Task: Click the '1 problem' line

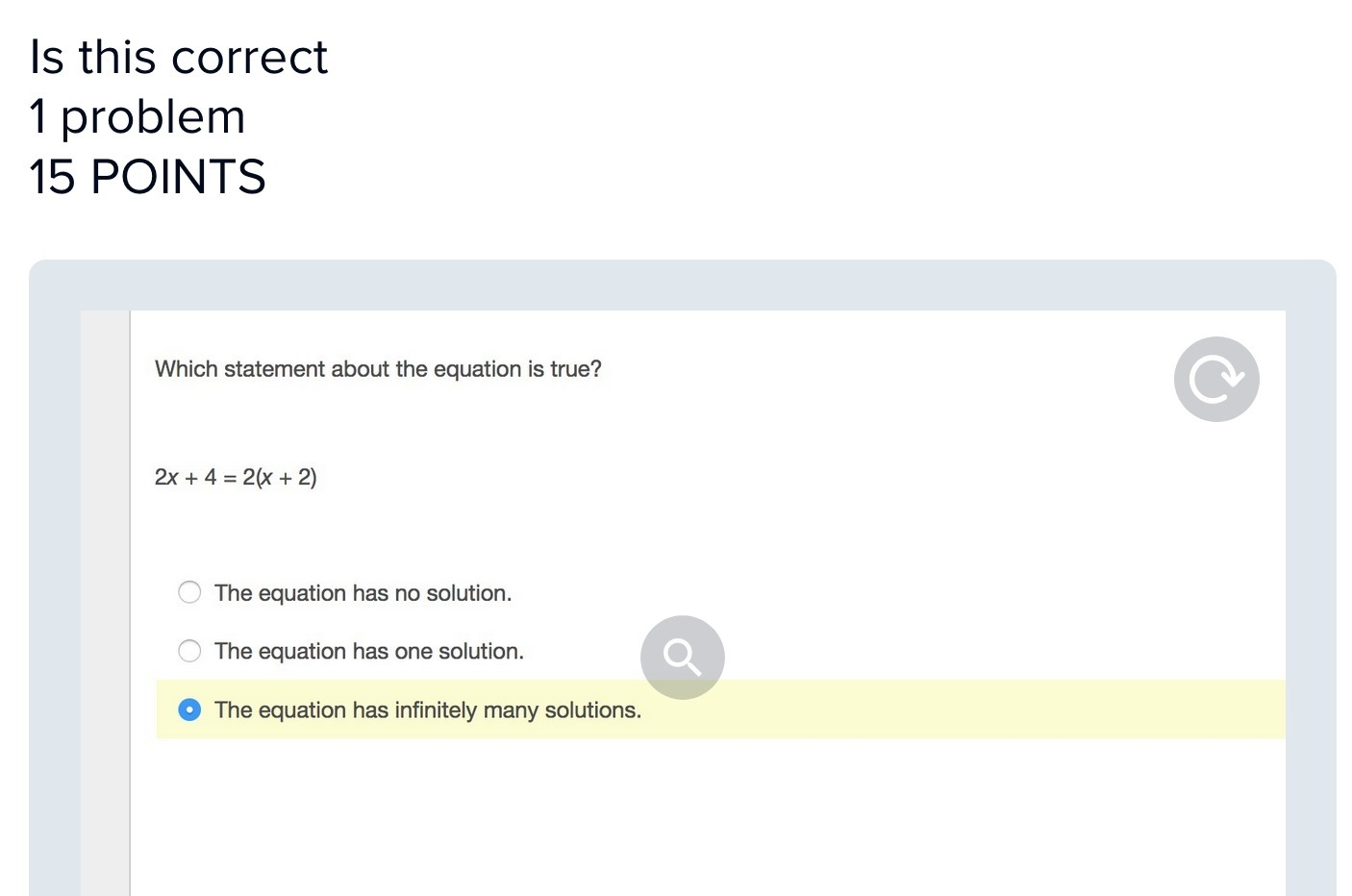Action: [x=138, y=117]
